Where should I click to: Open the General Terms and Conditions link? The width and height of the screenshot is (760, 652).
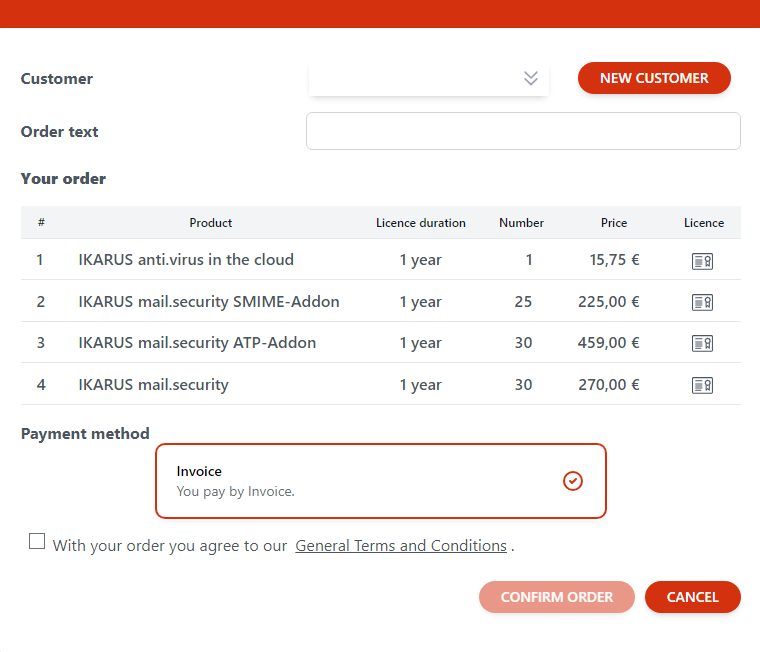pos(401,546)
